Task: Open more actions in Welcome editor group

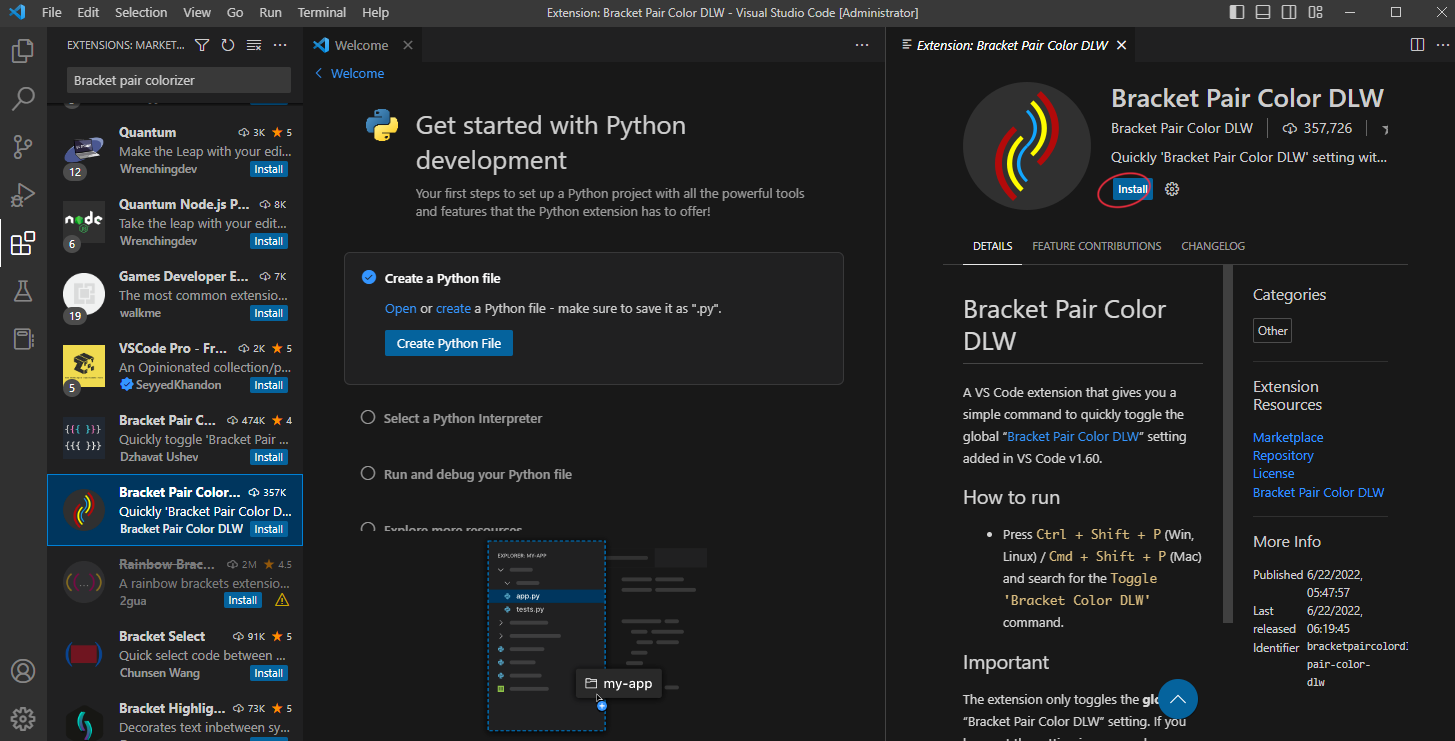Action: [862, 45]
